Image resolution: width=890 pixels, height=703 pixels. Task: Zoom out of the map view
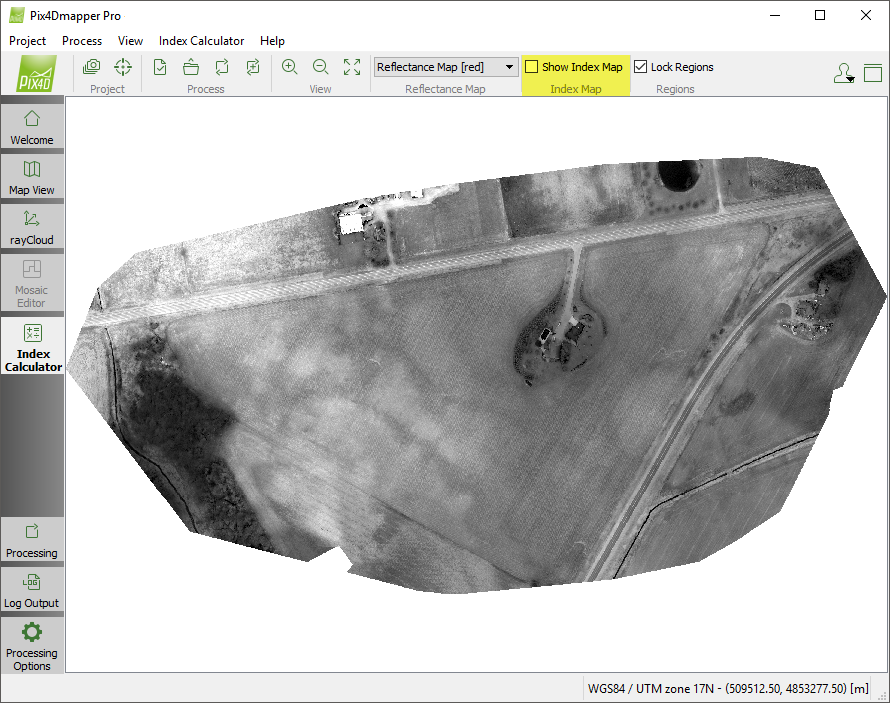coord(321,67)
